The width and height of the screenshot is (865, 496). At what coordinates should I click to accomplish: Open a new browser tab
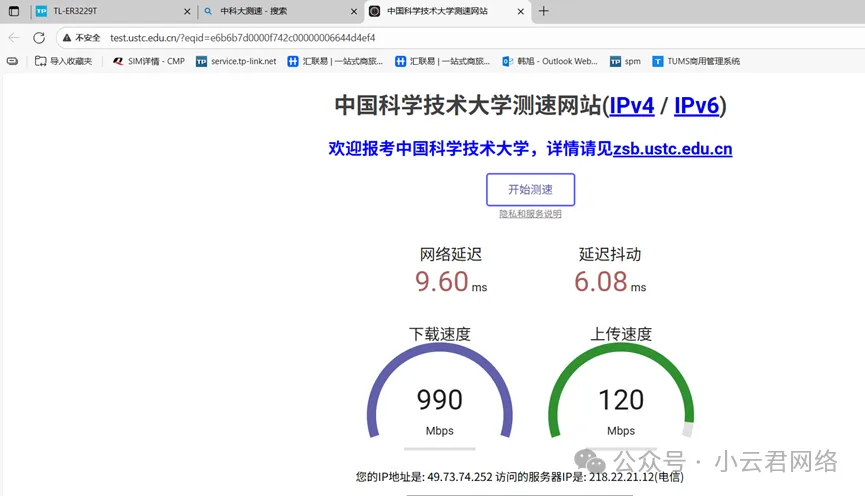[x=544, y=11]
